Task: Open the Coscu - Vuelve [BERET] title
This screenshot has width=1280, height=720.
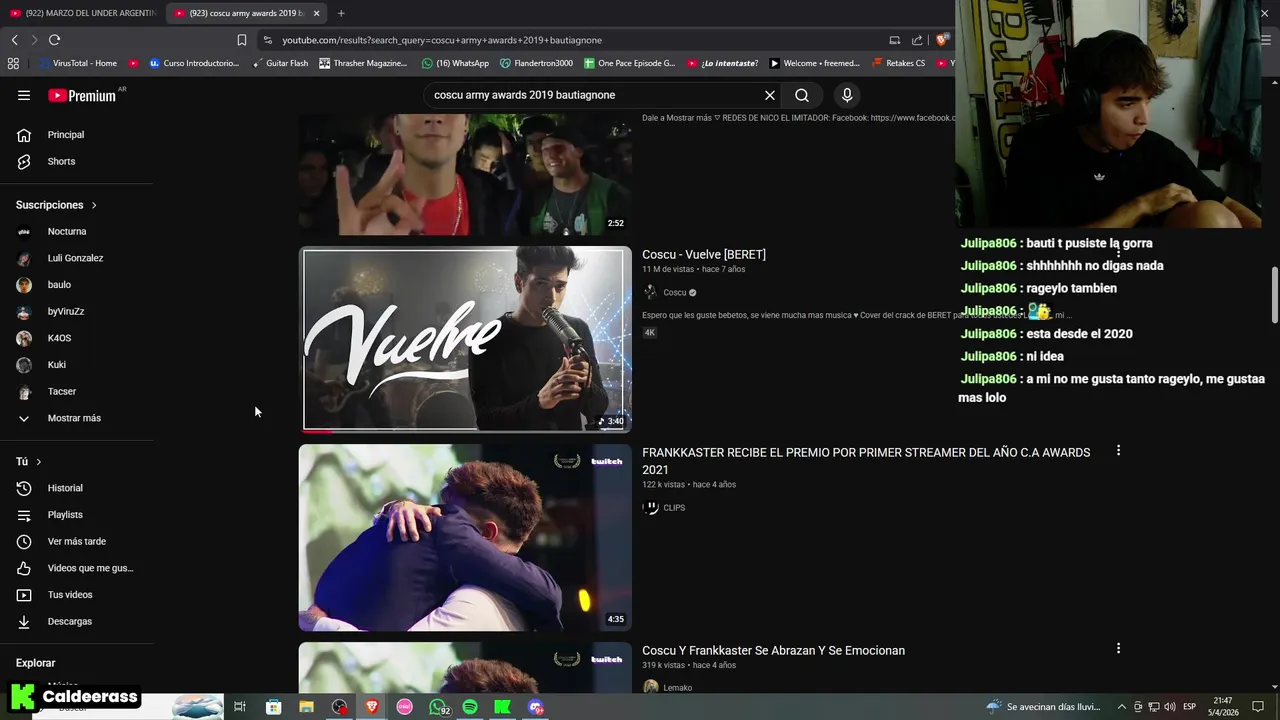Action: 704,254
